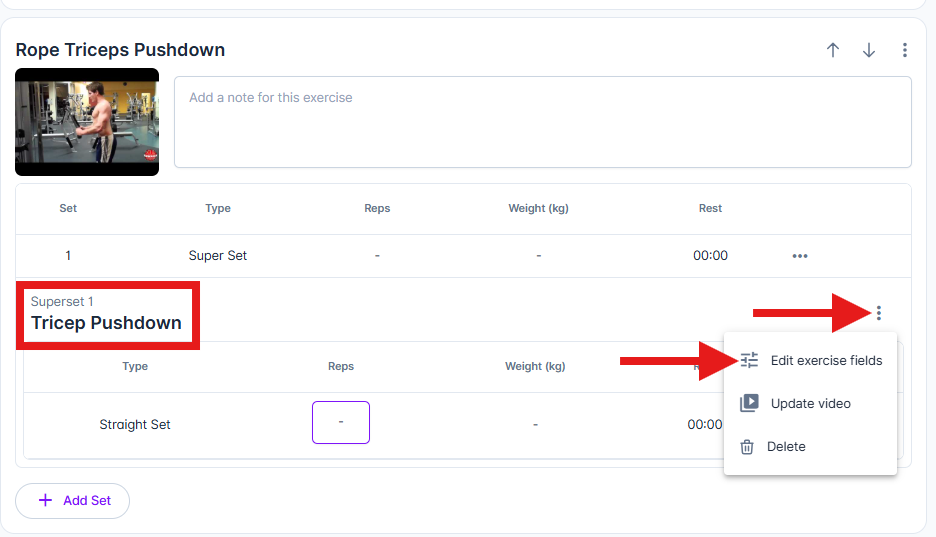
Task: Select Edit exercise fields menu entry
Action: point(810,360)
